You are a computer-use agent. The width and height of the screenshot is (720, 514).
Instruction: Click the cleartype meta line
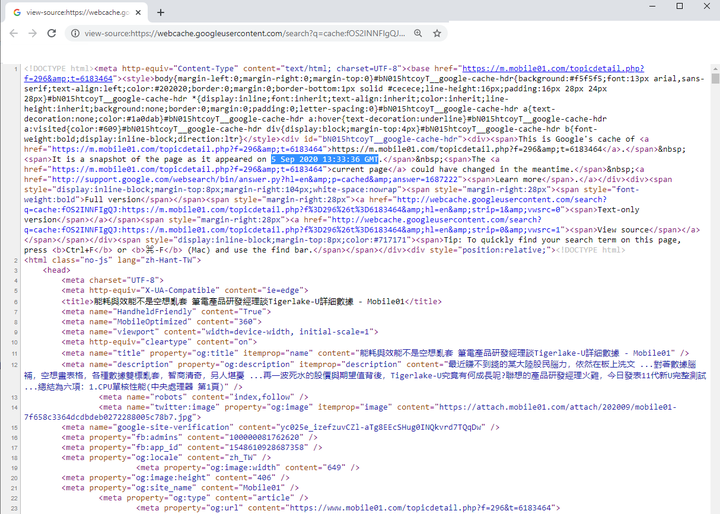[159, 342]
